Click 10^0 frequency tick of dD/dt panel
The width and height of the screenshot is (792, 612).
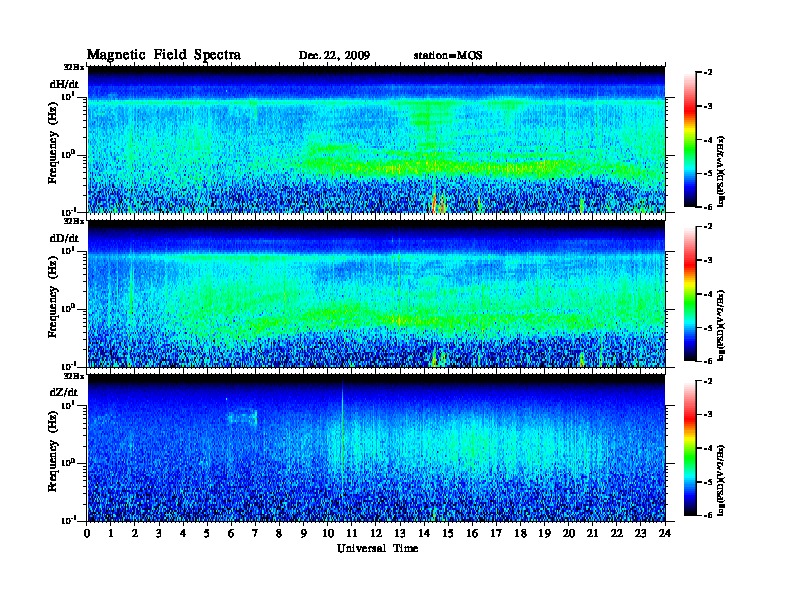pyautogui.click(x=68, y=308)
